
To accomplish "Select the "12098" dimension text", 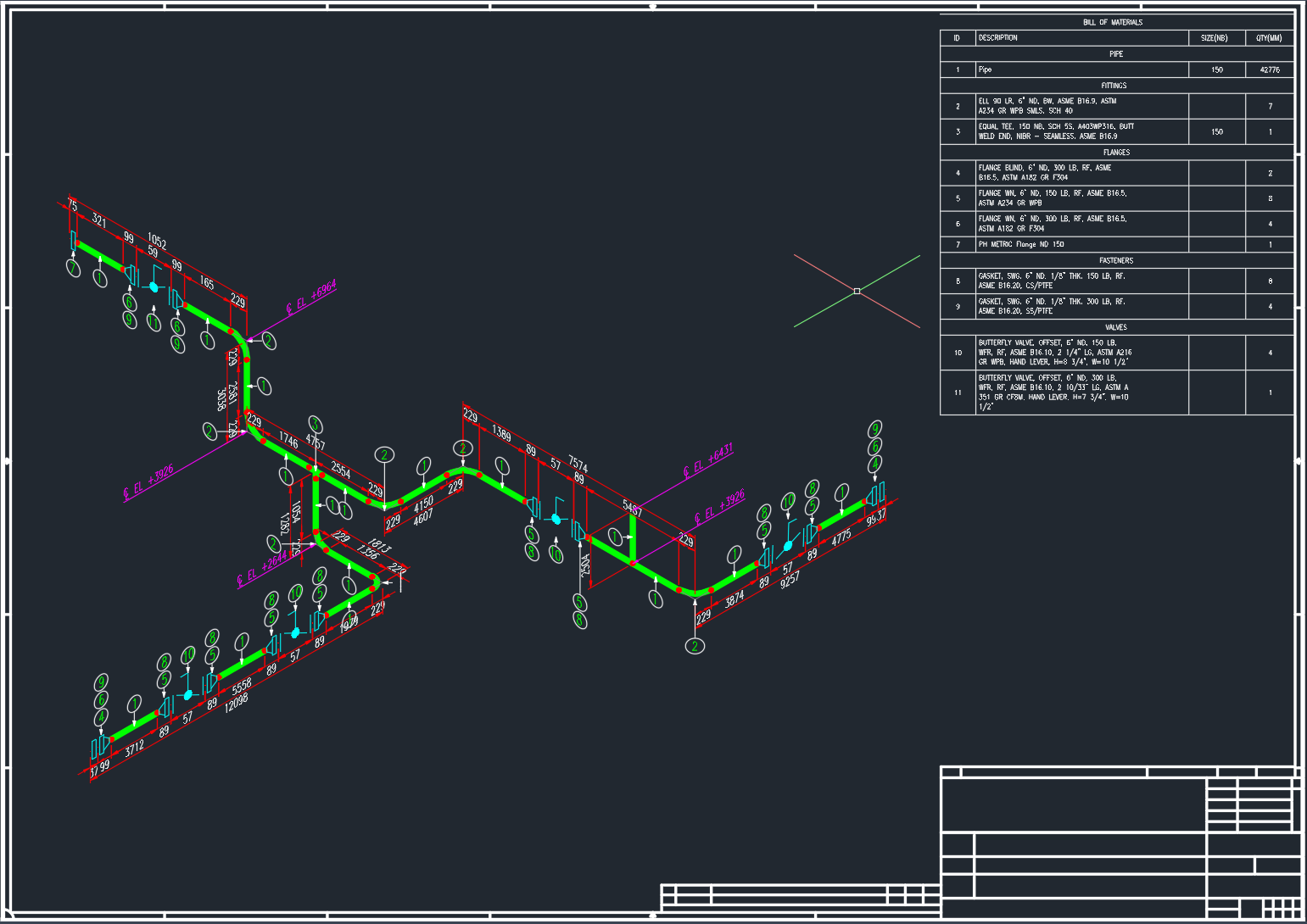I will 237,703.
